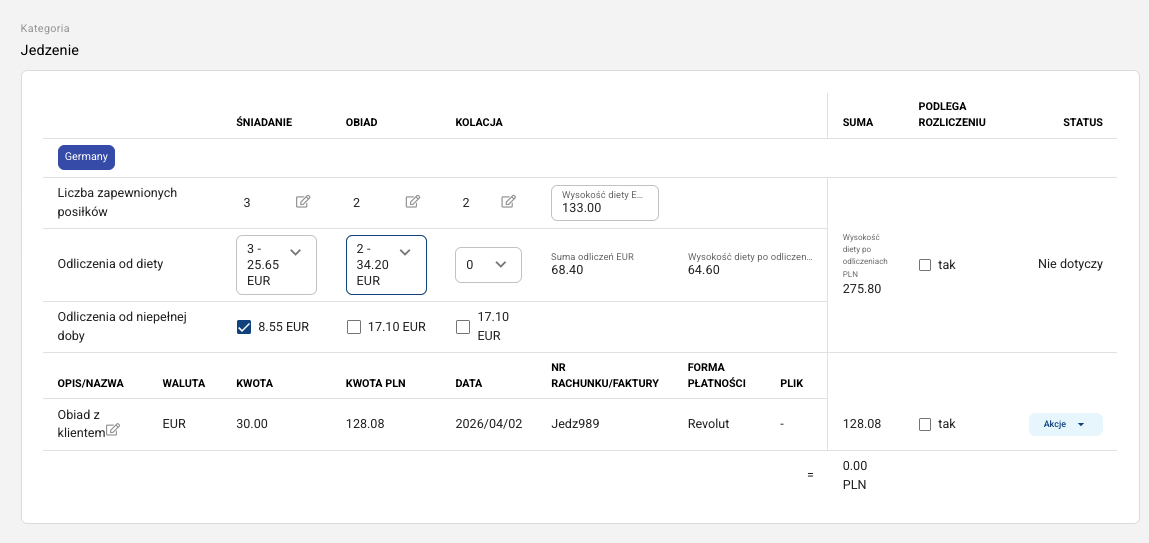Toggle the 8.55 EUR partial day deduction

coord(244,326)
